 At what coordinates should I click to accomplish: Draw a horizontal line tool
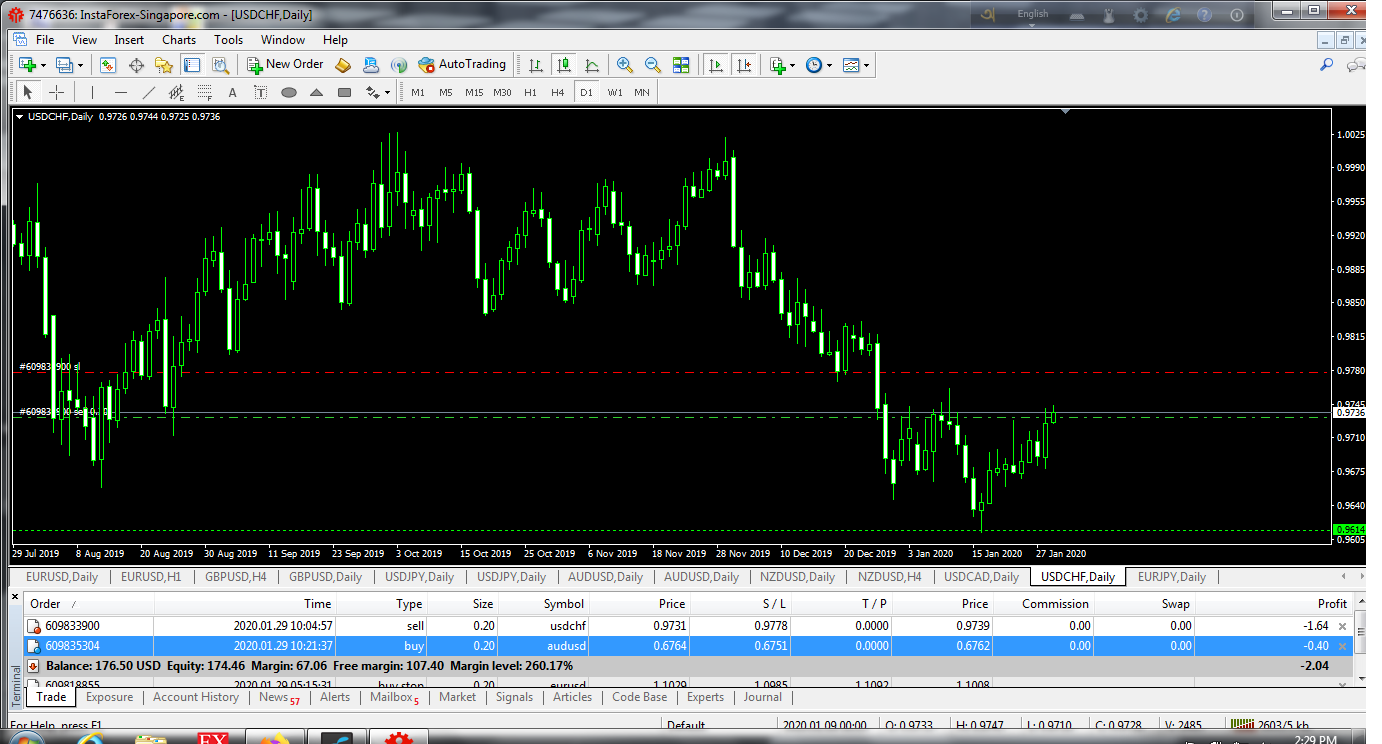[121, 92]
